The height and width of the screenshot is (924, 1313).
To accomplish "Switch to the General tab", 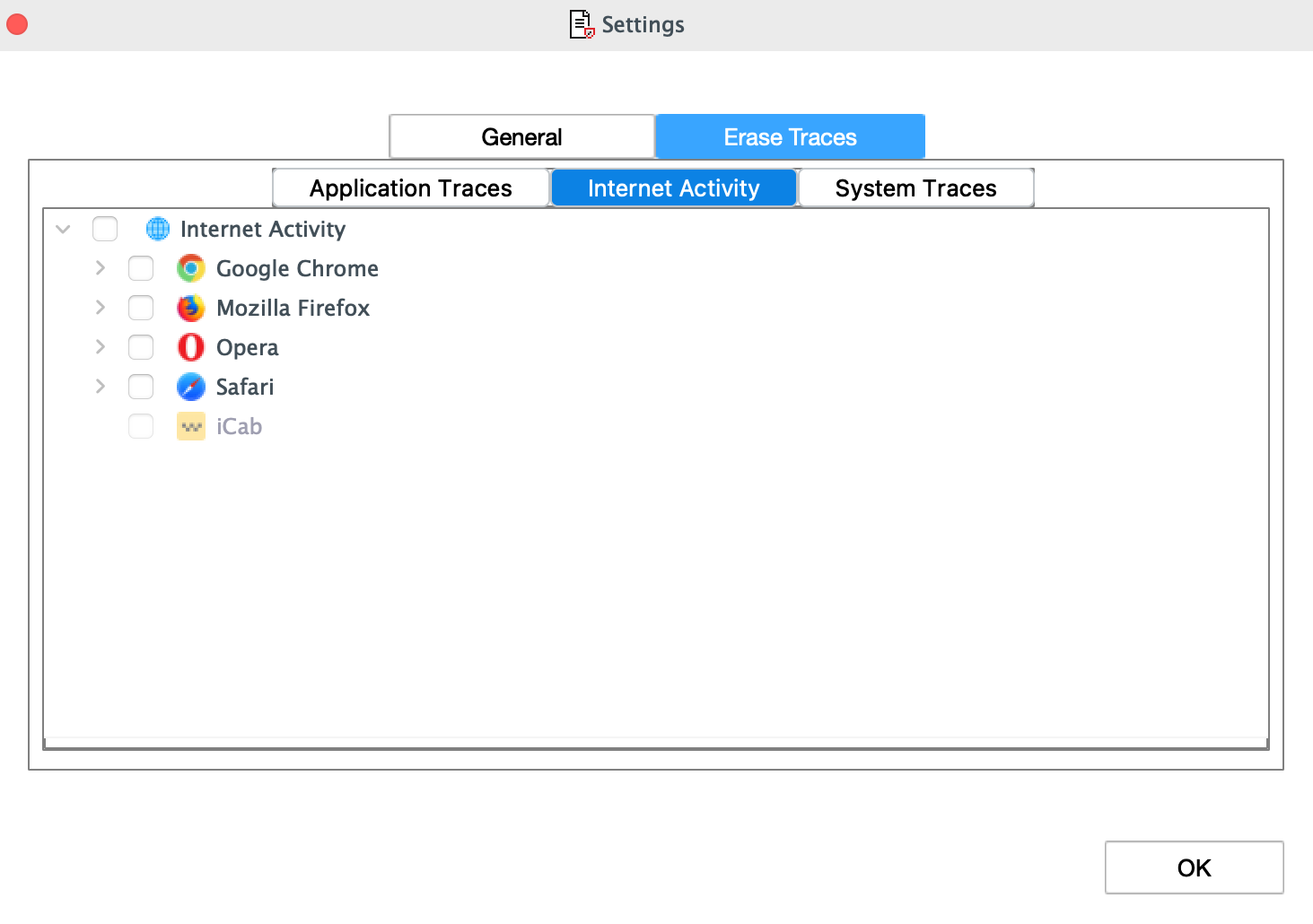I will click(521, 136).
